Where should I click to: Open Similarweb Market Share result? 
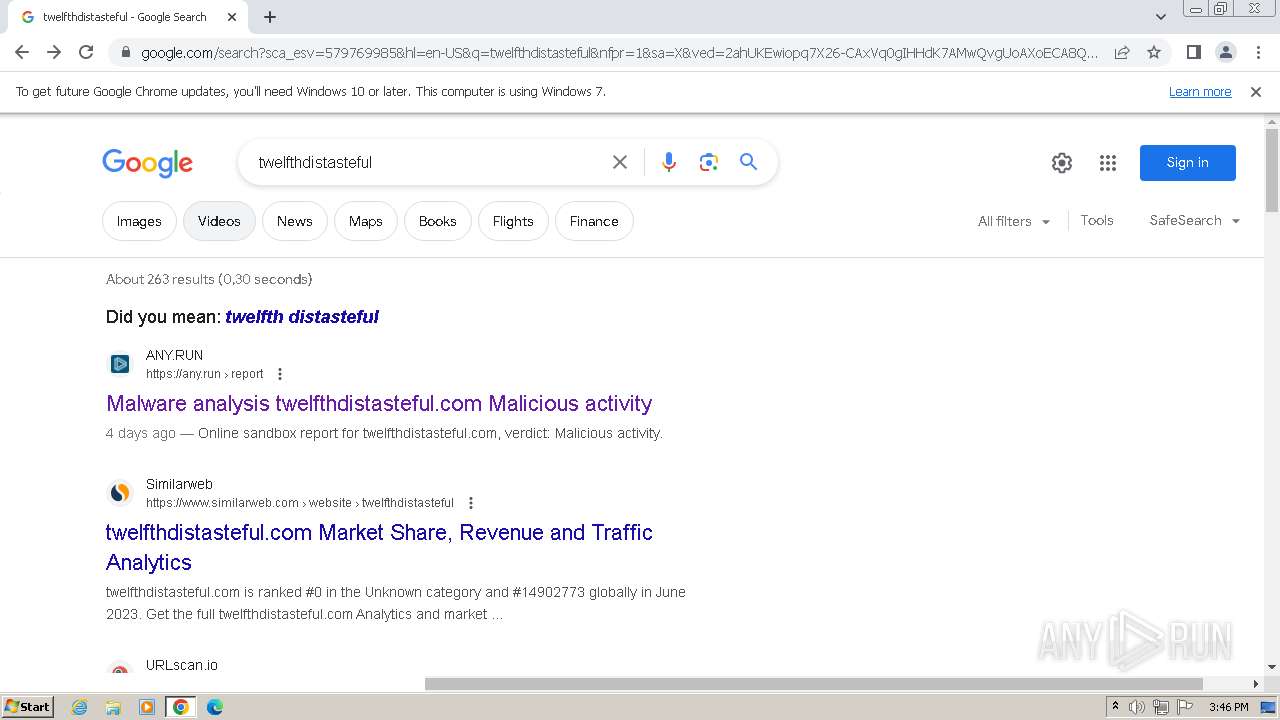pos(379,547)
